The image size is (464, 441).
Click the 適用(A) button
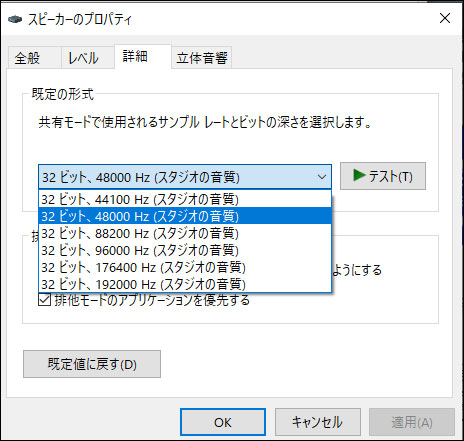pos(412,422)
